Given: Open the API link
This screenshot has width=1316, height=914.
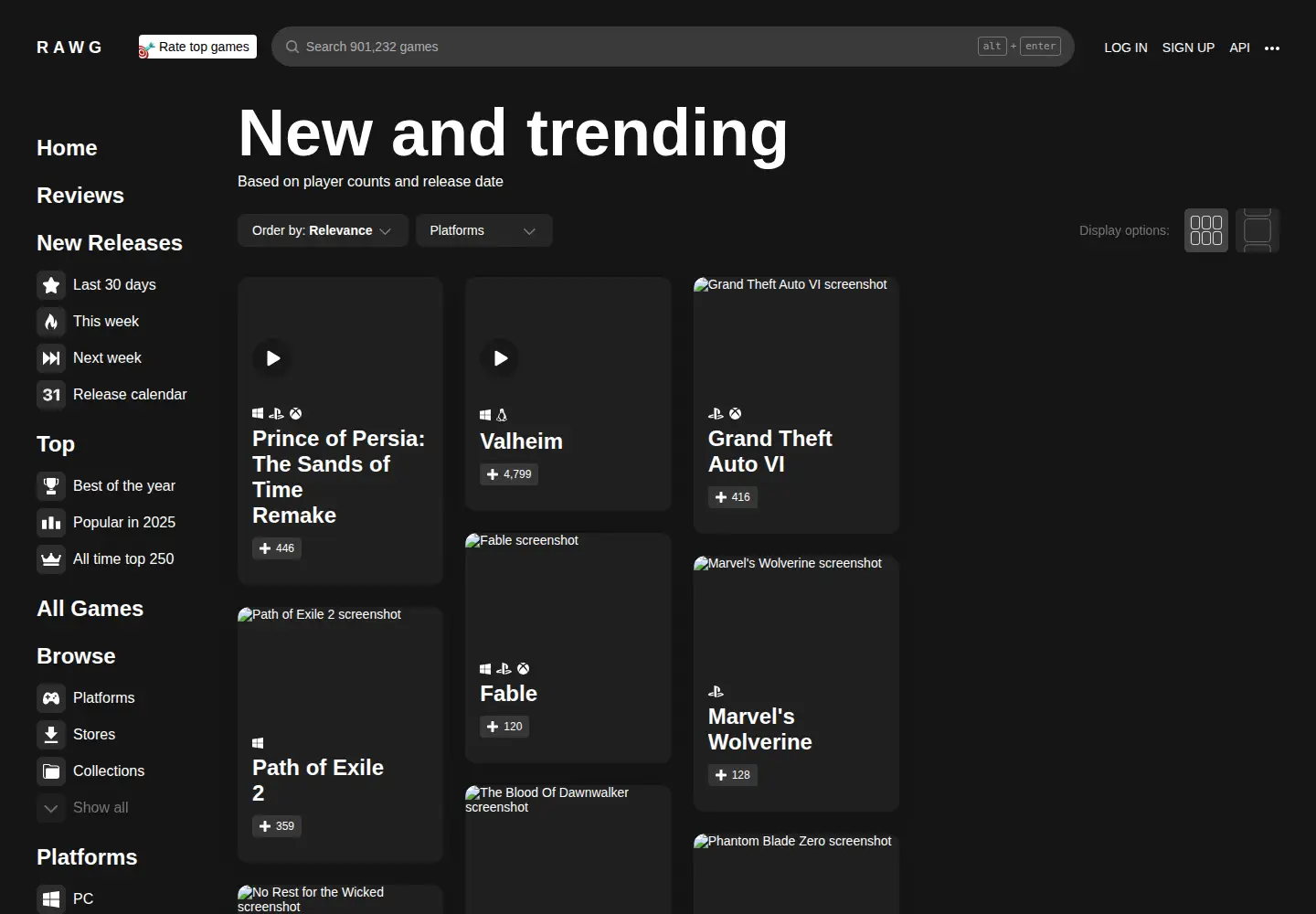Looking at the screenshot, I should point(1239,48).
